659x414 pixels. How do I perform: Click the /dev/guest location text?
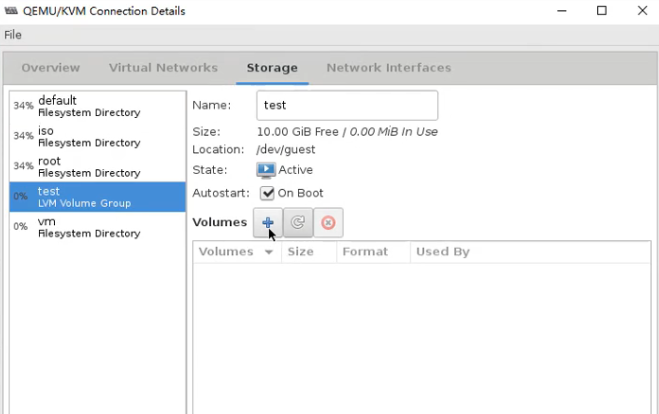[286, 150]
